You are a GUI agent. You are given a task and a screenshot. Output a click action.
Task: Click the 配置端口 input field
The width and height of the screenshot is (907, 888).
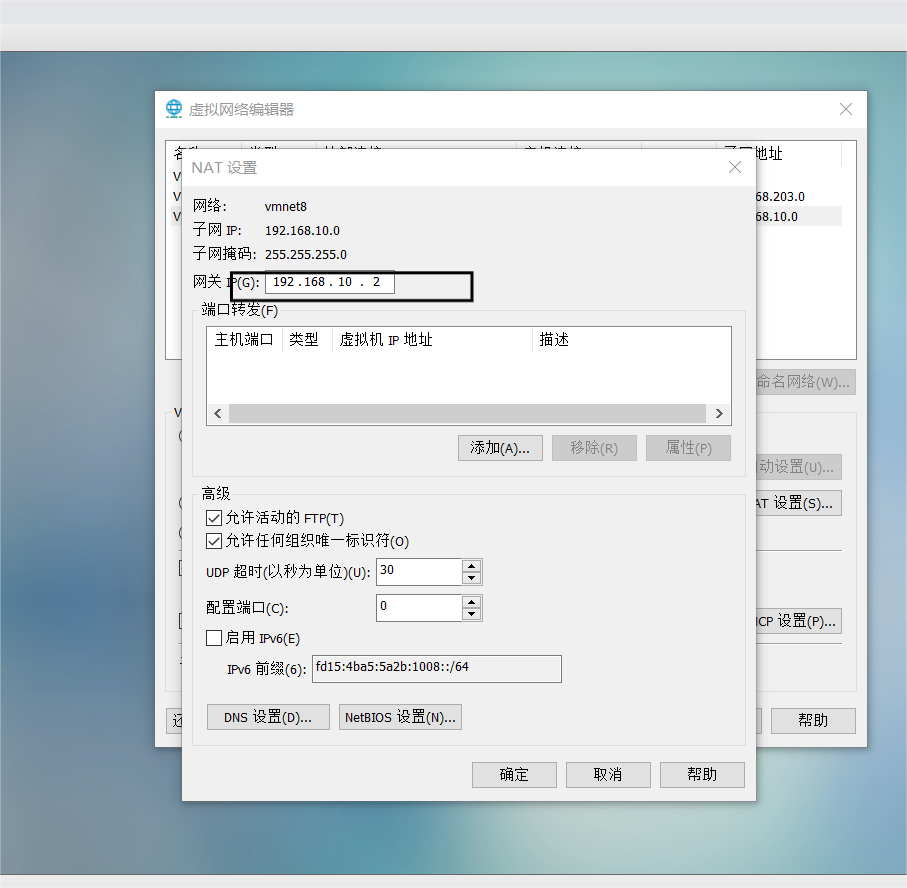[x=419, y=607]
